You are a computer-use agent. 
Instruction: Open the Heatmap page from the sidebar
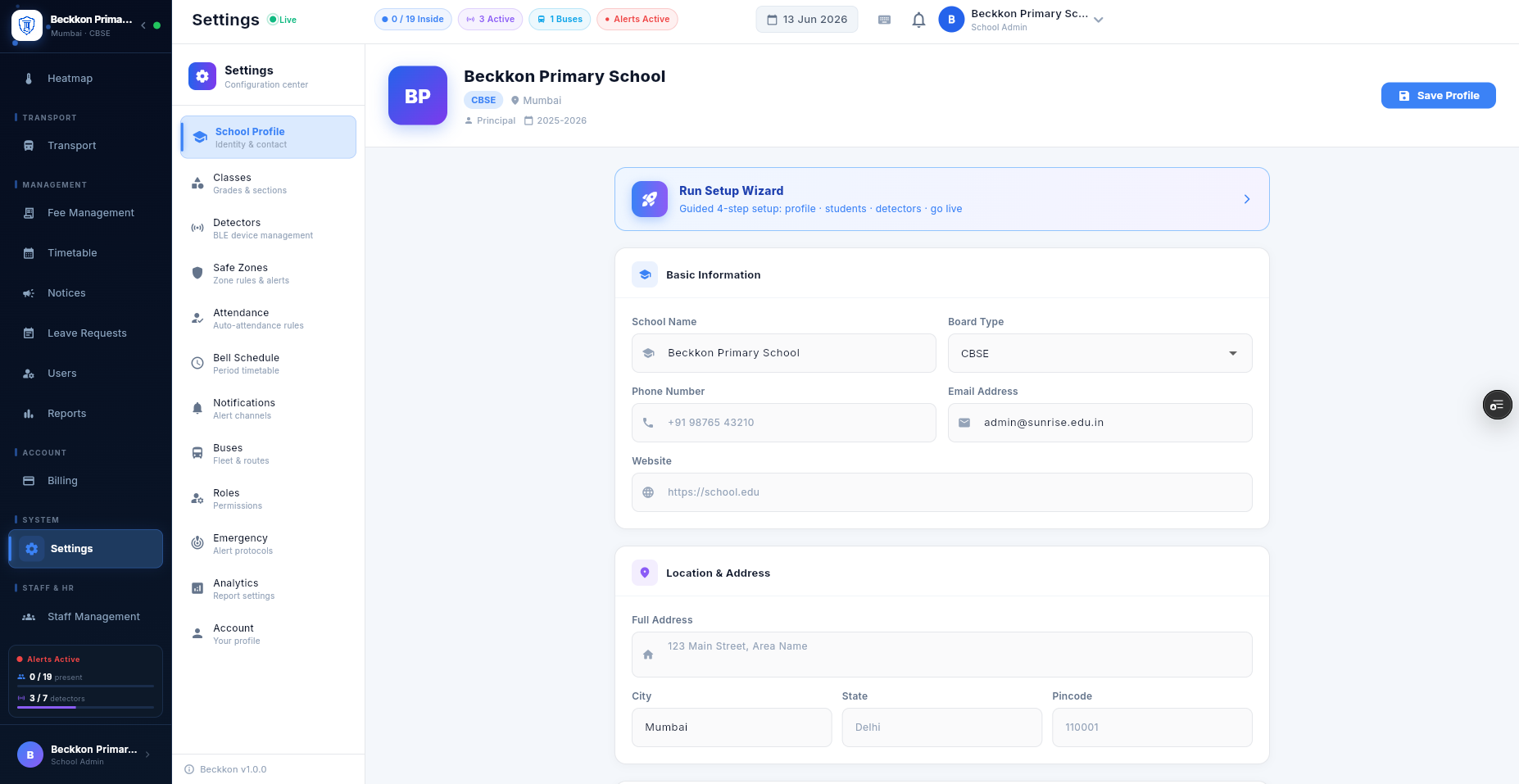(x=85, y=79)
